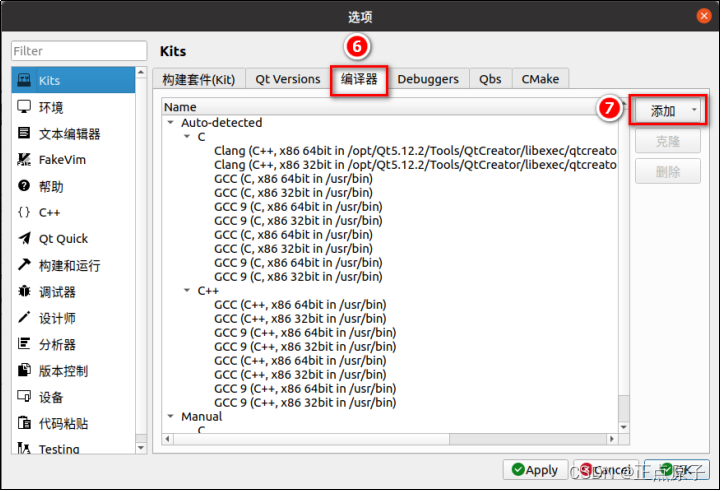721x491 pixels.
Task: Click the sidebar scroll-up arrow
Action: (x=141, y=73)
